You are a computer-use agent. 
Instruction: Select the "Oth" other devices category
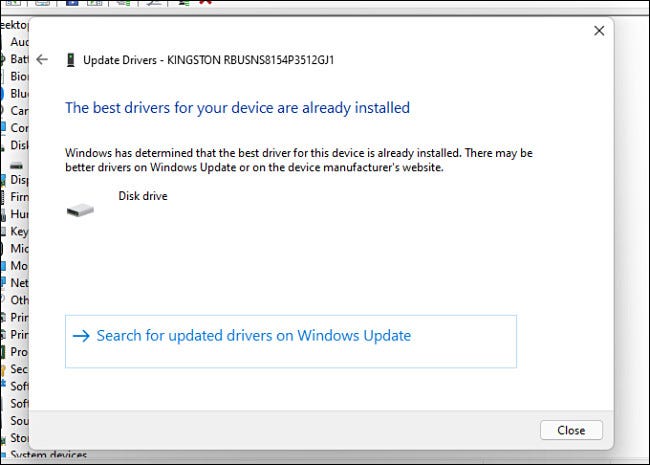click(x=19, y=300)
